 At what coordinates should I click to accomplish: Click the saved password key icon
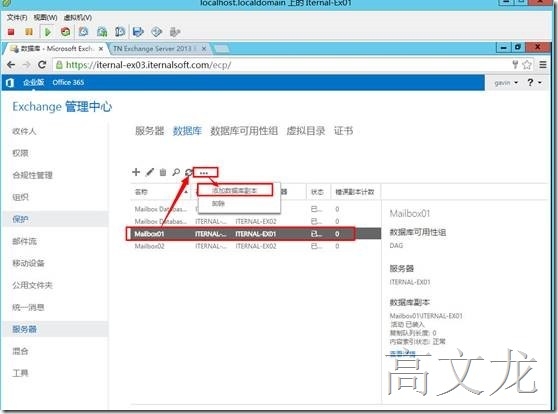coord(515,64)
